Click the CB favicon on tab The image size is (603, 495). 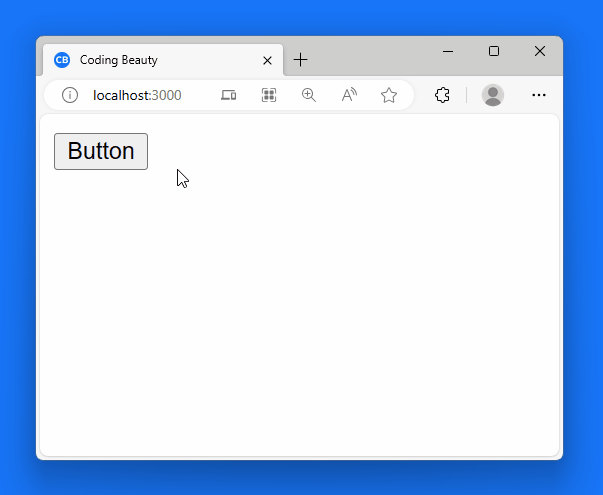tap(62, 60)
